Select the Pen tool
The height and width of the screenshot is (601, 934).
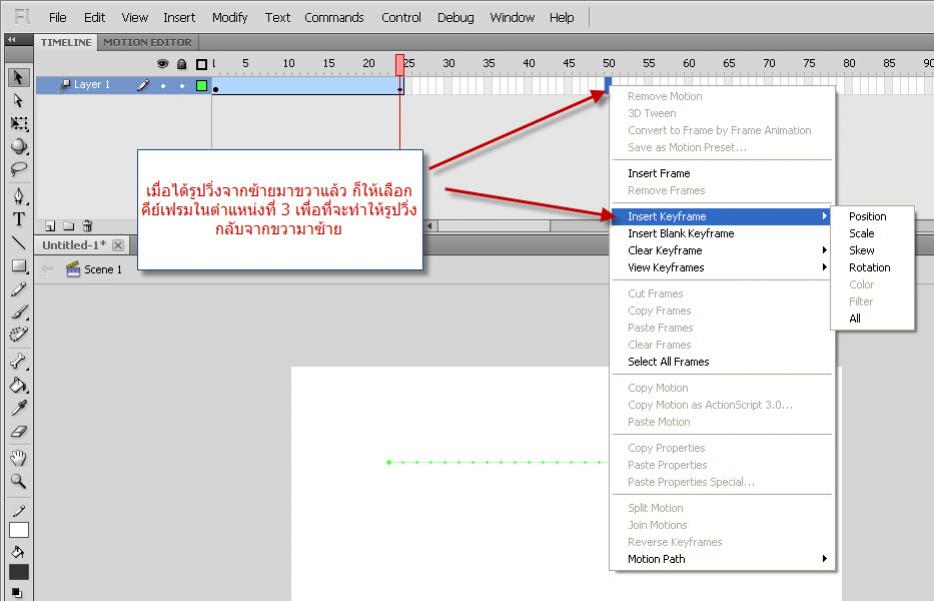click(x=18, y=196)
